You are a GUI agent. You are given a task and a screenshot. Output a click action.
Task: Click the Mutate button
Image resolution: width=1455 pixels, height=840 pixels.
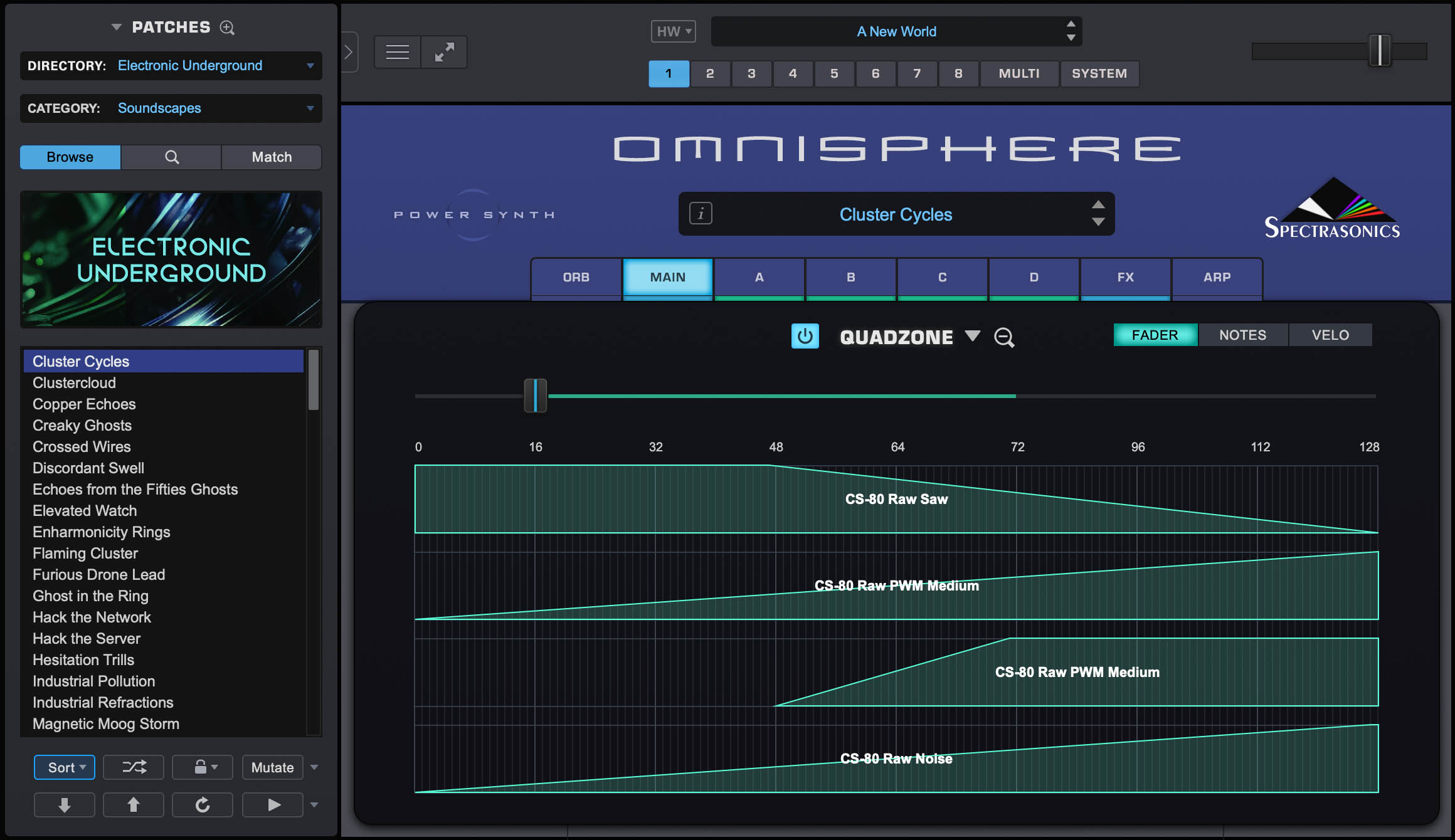pyautogui.click(x=272, y=767)
